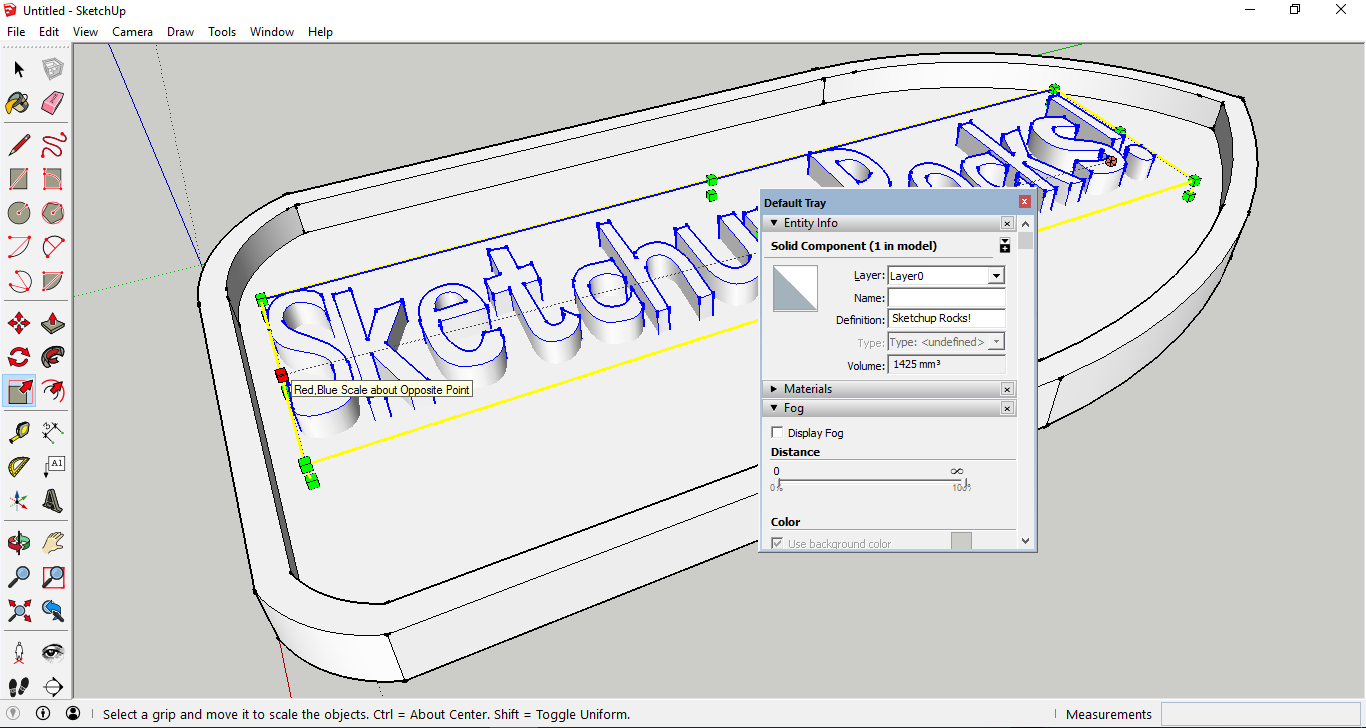This screenshot has height=728, width=1366.
Task: Select the Pan hand tool
Action: tap(53, 543)
